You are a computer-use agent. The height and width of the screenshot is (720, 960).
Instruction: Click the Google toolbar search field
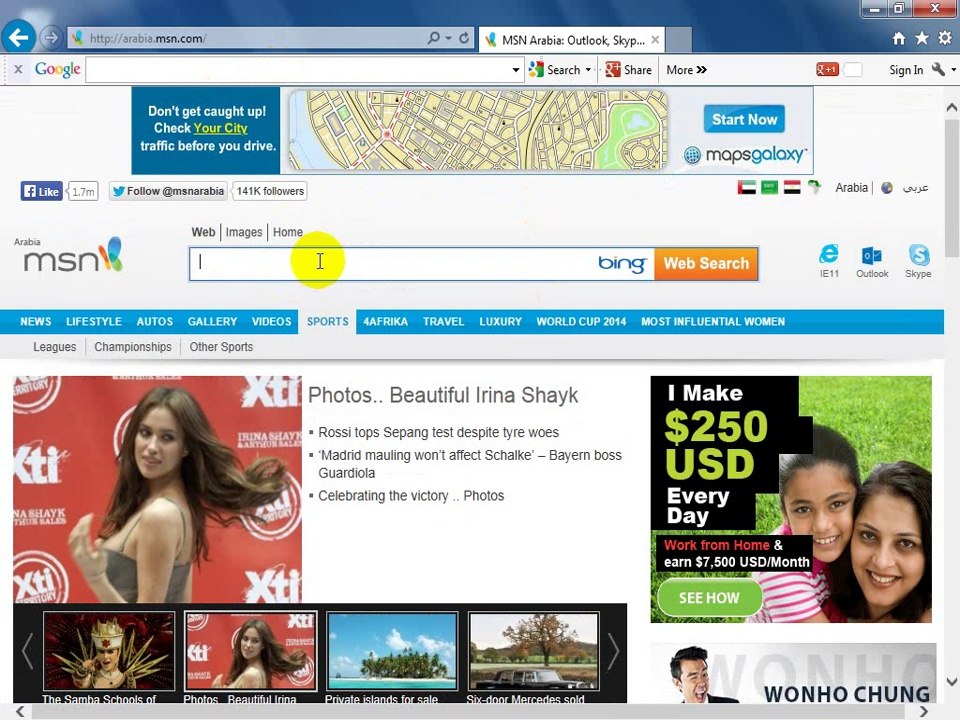point(298,70)
